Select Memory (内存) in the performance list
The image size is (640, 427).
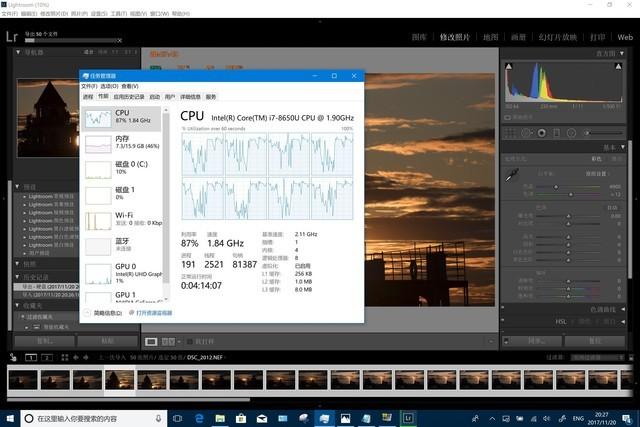(122, 142)
